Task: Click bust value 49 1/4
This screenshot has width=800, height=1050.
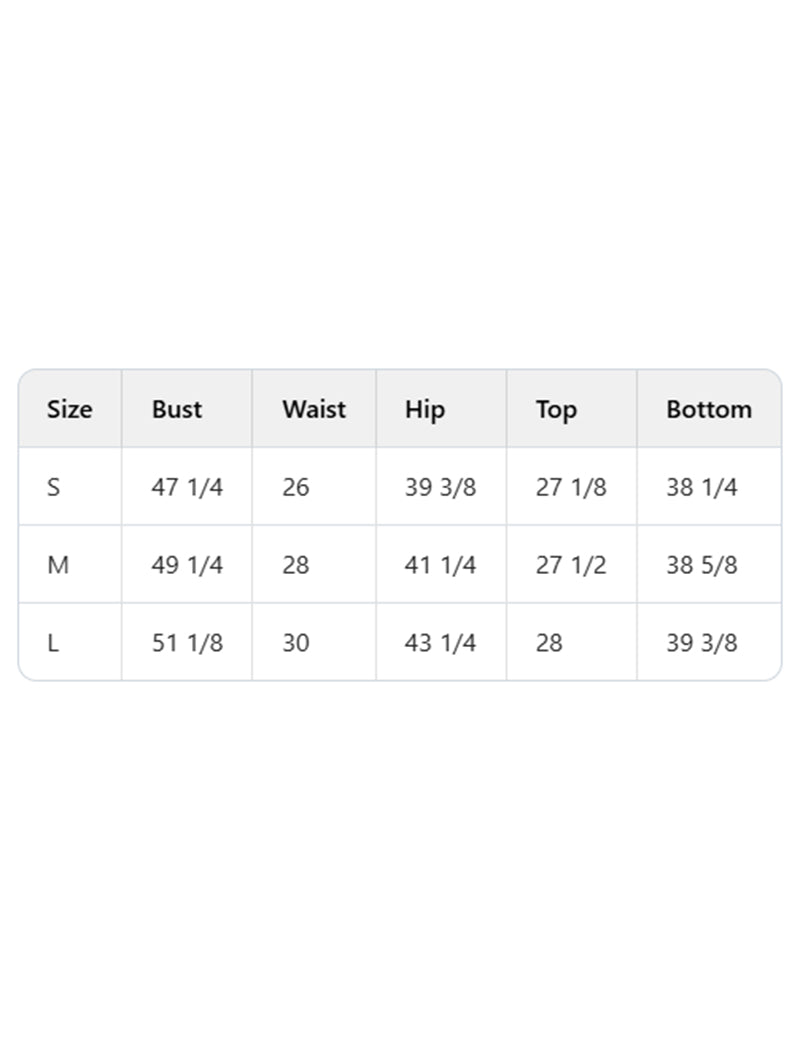Action: tap(187, 565)
